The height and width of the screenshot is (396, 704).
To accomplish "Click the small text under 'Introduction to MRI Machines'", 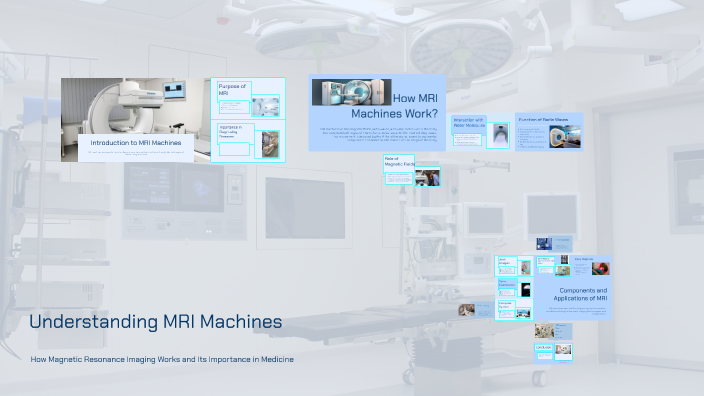I will point(136,153).
